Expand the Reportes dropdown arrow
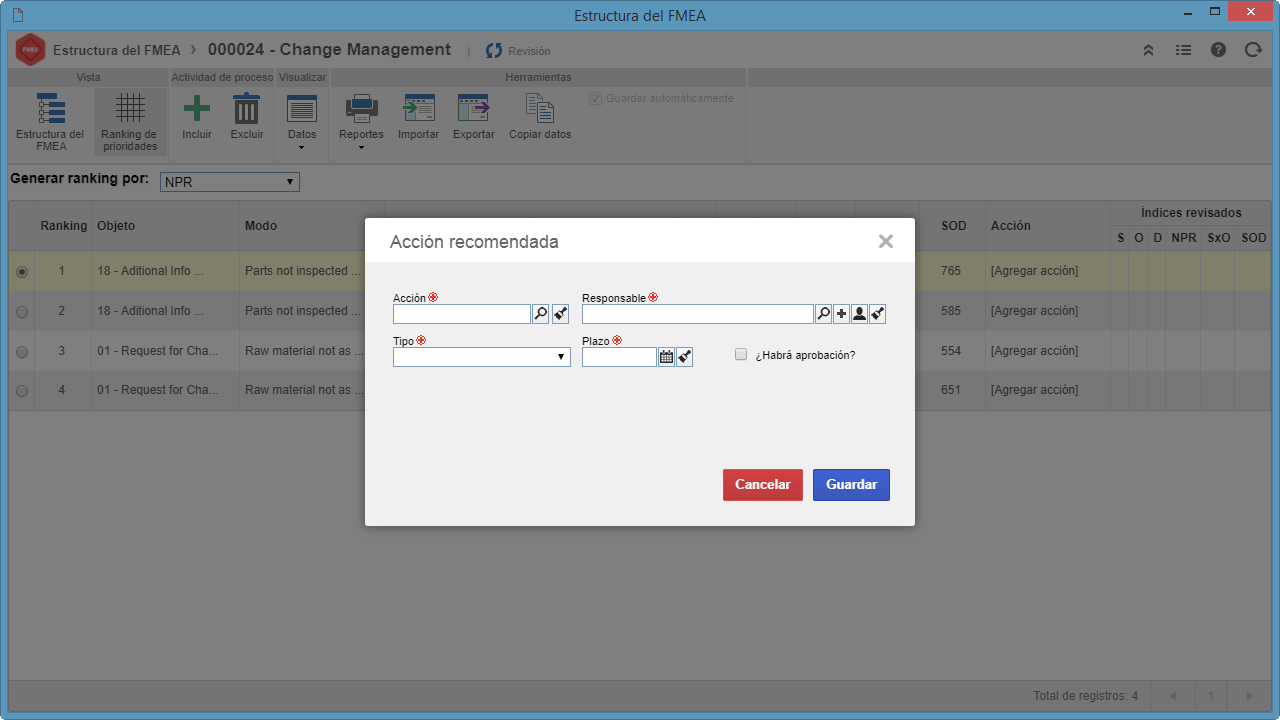1280x720 pixels. pos(361,148)
